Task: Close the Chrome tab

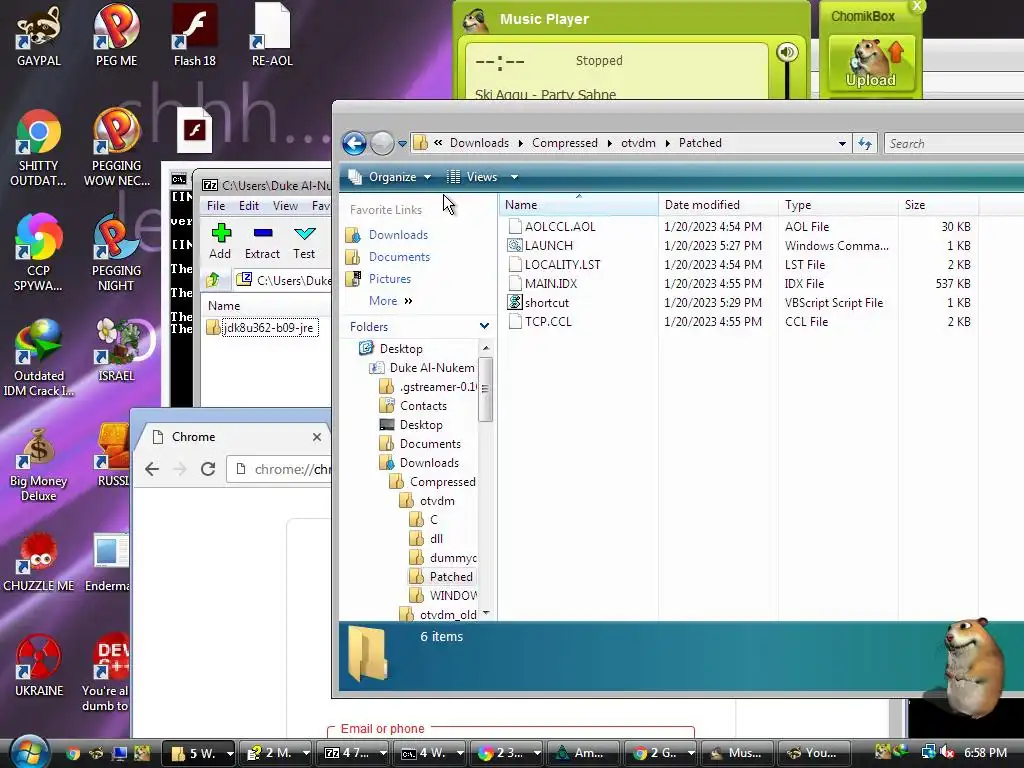Action: coord(317,437)
